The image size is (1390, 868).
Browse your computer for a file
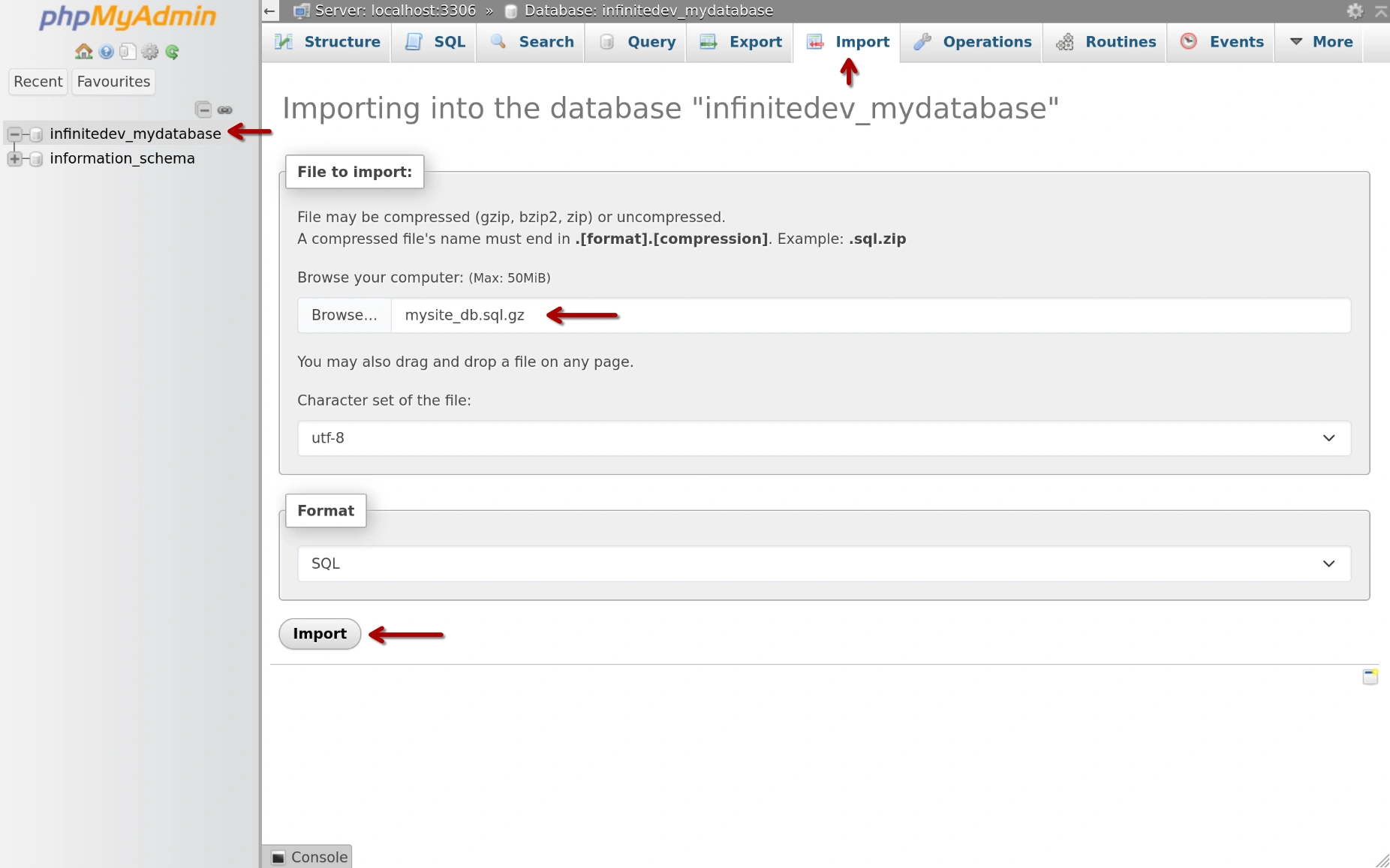[344, 315]
